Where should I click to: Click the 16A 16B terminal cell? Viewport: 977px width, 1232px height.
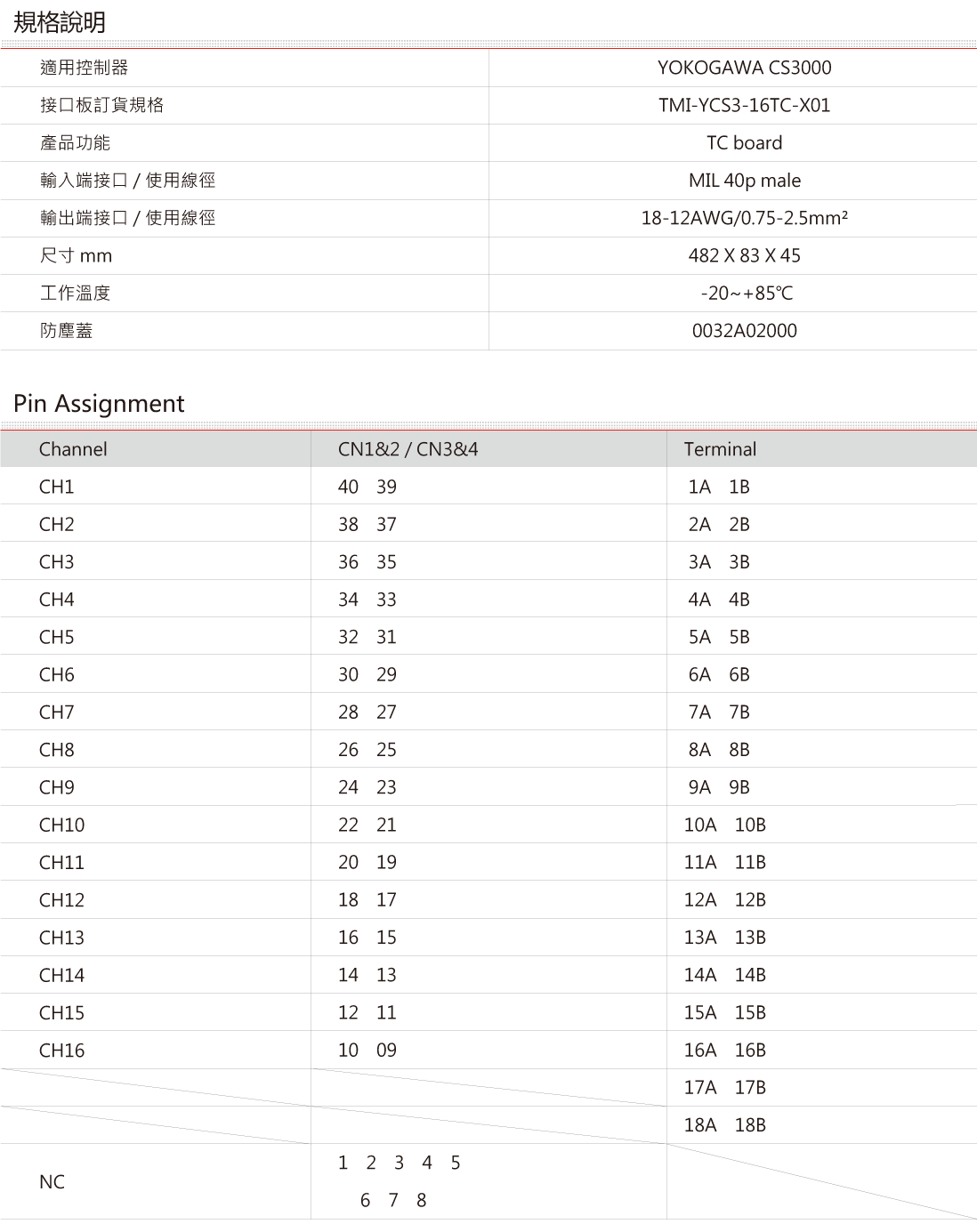click(x=724, y=1051)
